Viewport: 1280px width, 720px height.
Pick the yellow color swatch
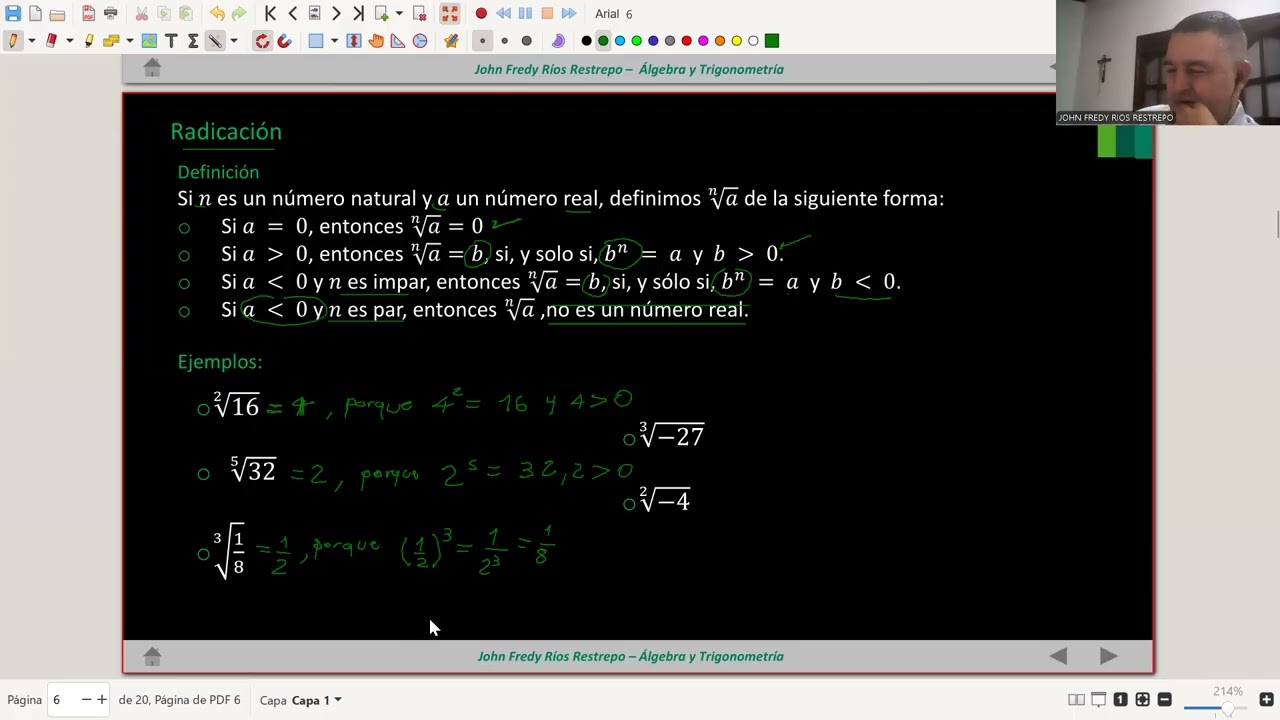[736, 41]
